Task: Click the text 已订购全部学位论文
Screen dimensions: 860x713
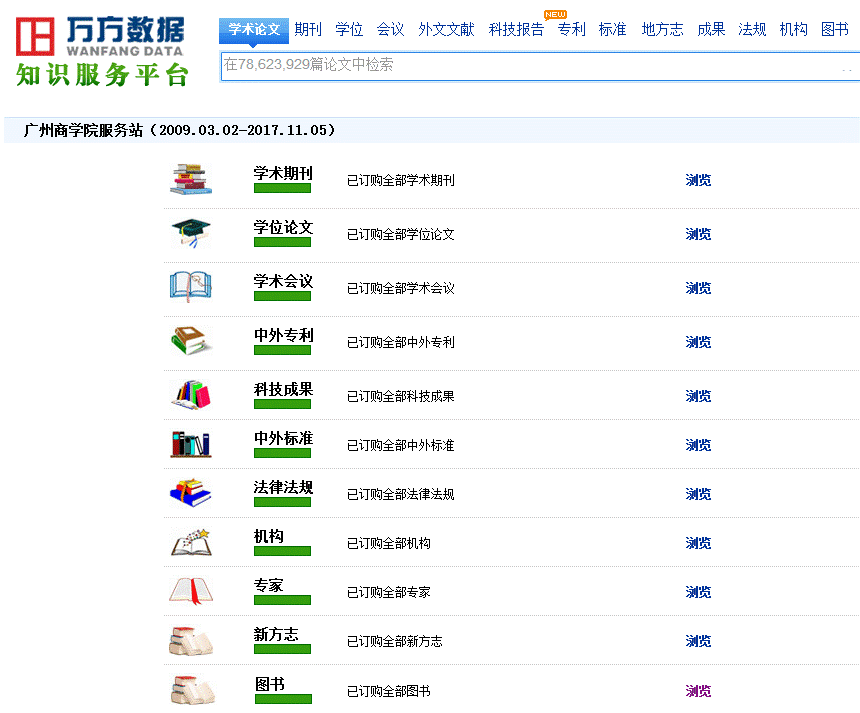Action: 401,234
